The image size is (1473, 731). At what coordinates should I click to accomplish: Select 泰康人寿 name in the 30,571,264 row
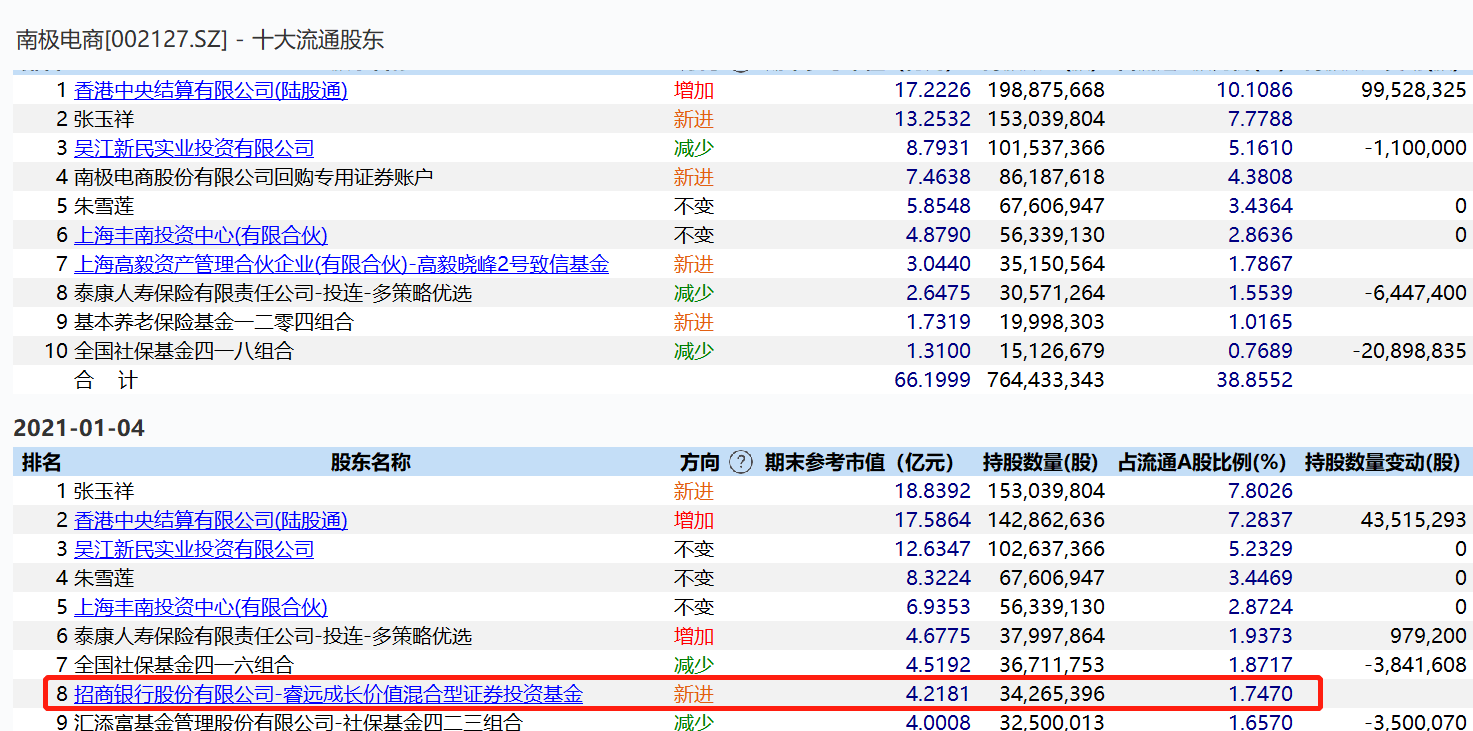point(273,293)
